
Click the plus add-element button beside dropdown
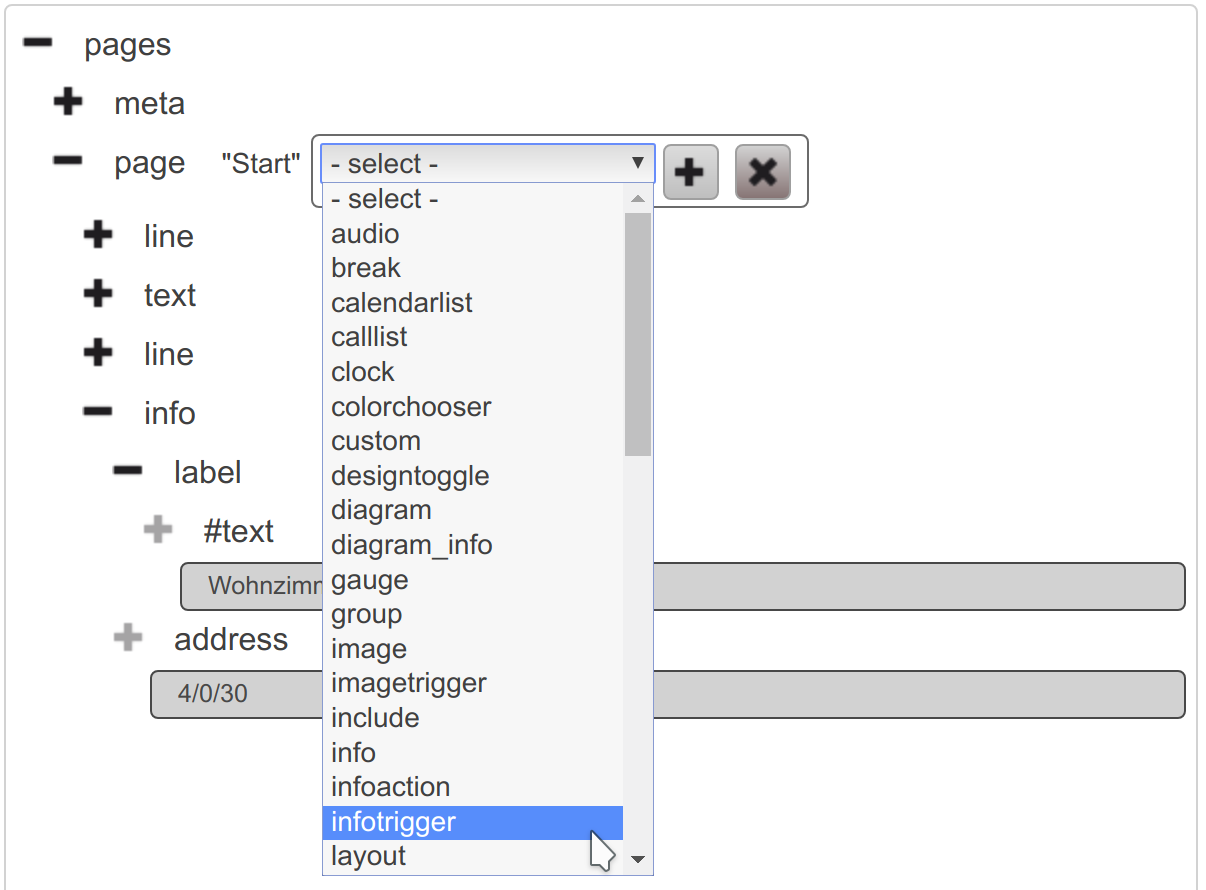point(690,172)
